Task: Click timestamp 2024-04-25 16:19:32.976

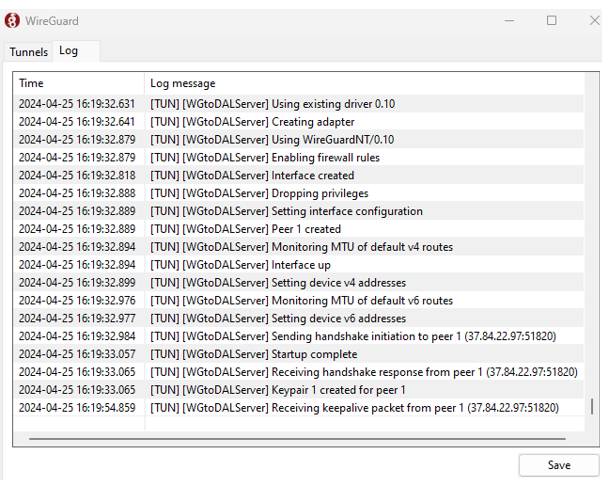Action: pos(77,300)
